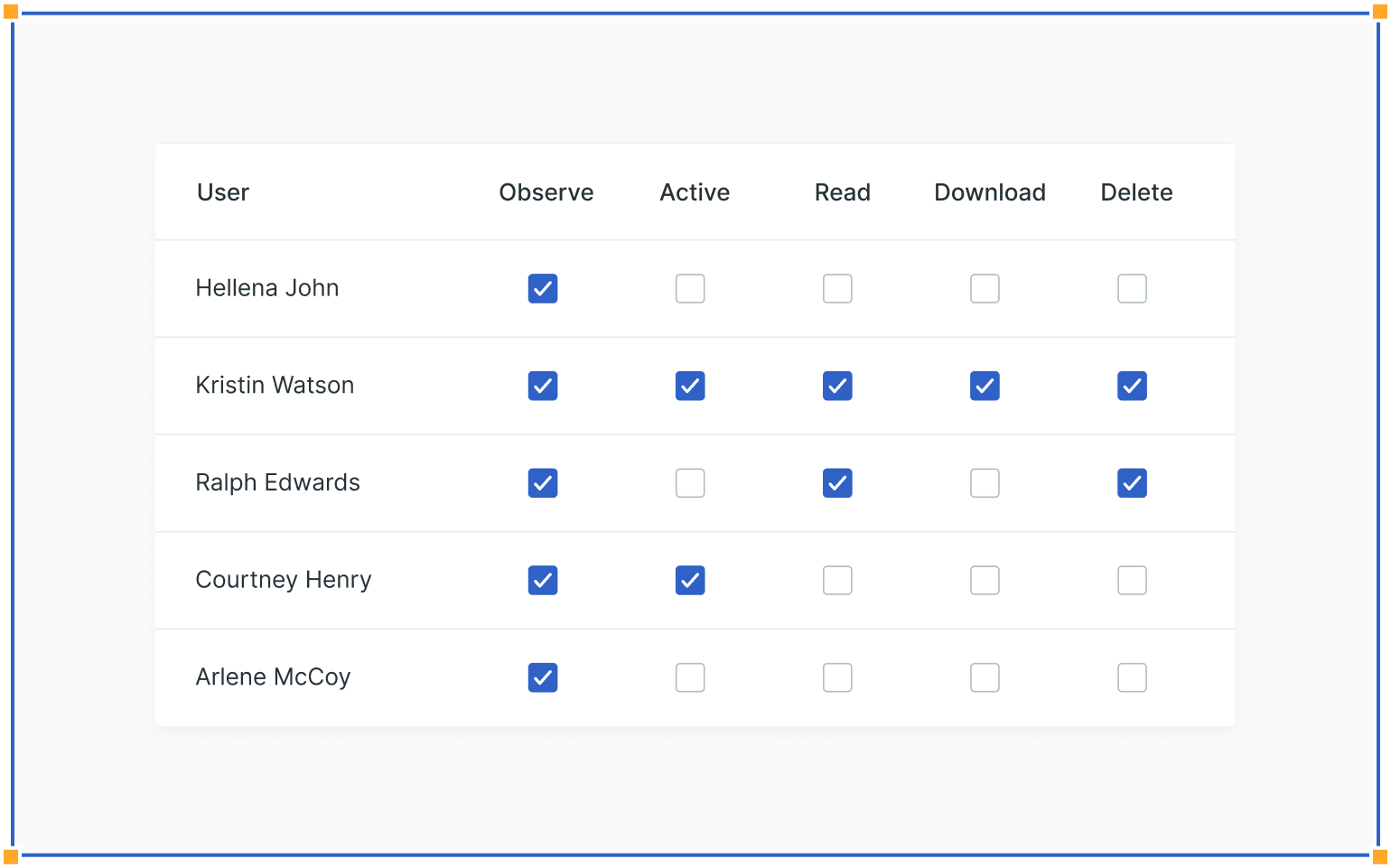Uncheck Download for Kristin Watson
This screenshot has height=868, width=1391.
pos(985,386)
